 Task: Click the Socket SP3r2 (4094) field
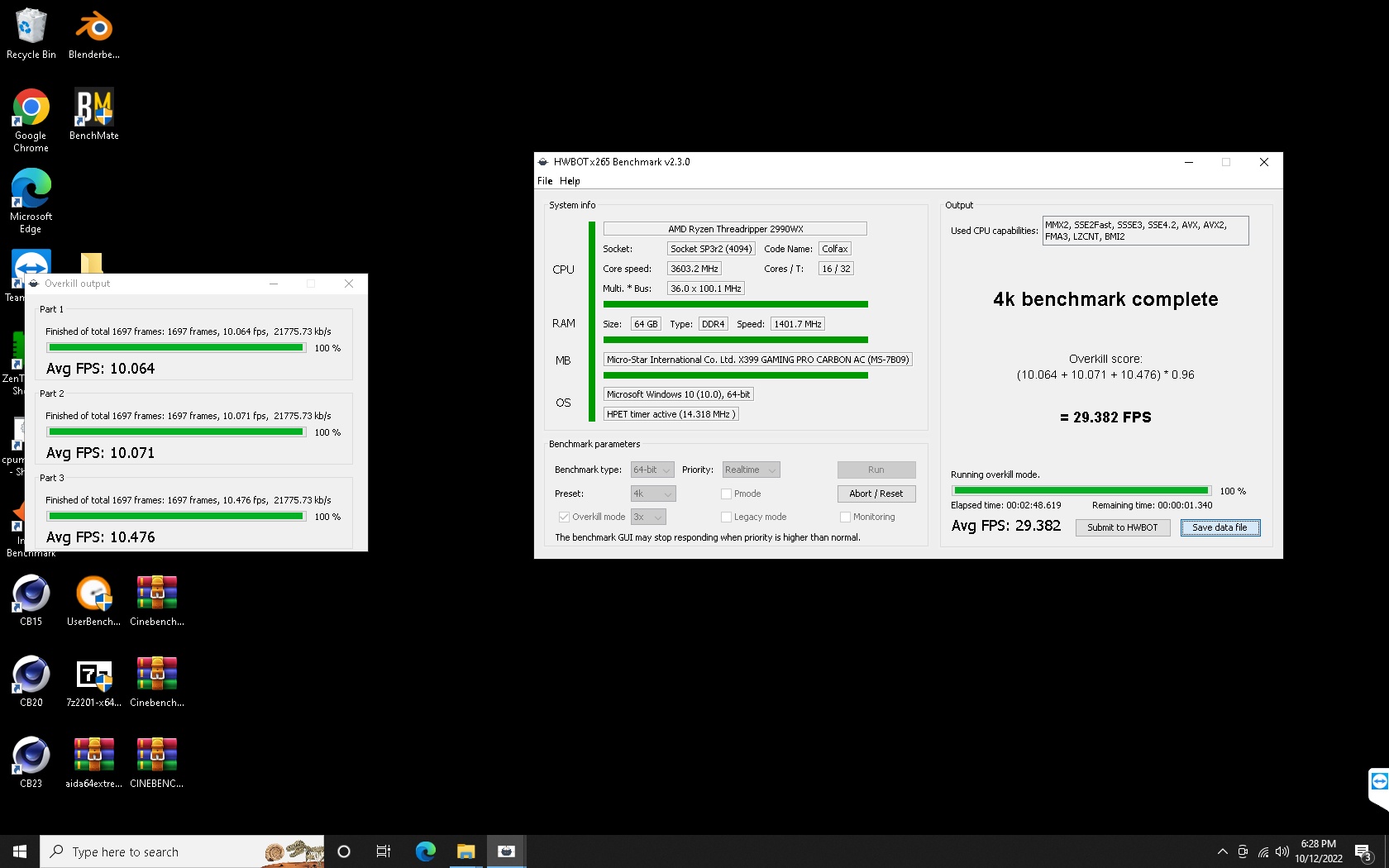tap(711, 249)
